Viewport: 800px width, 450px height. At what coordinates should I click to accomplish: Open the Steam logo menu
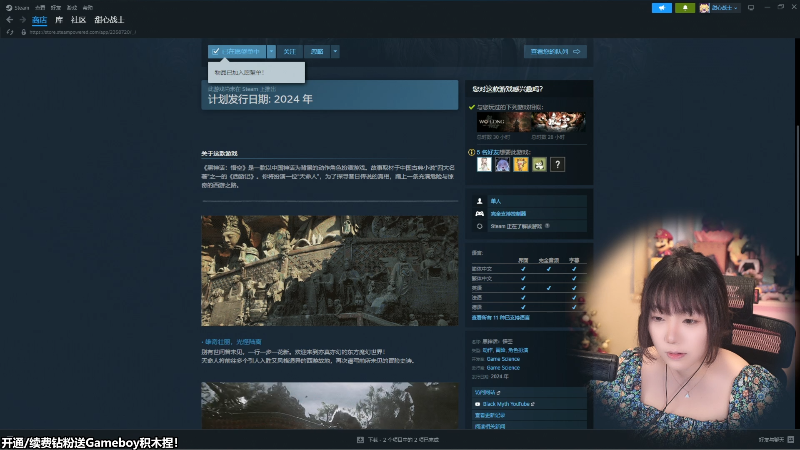(x=17, y=8)
